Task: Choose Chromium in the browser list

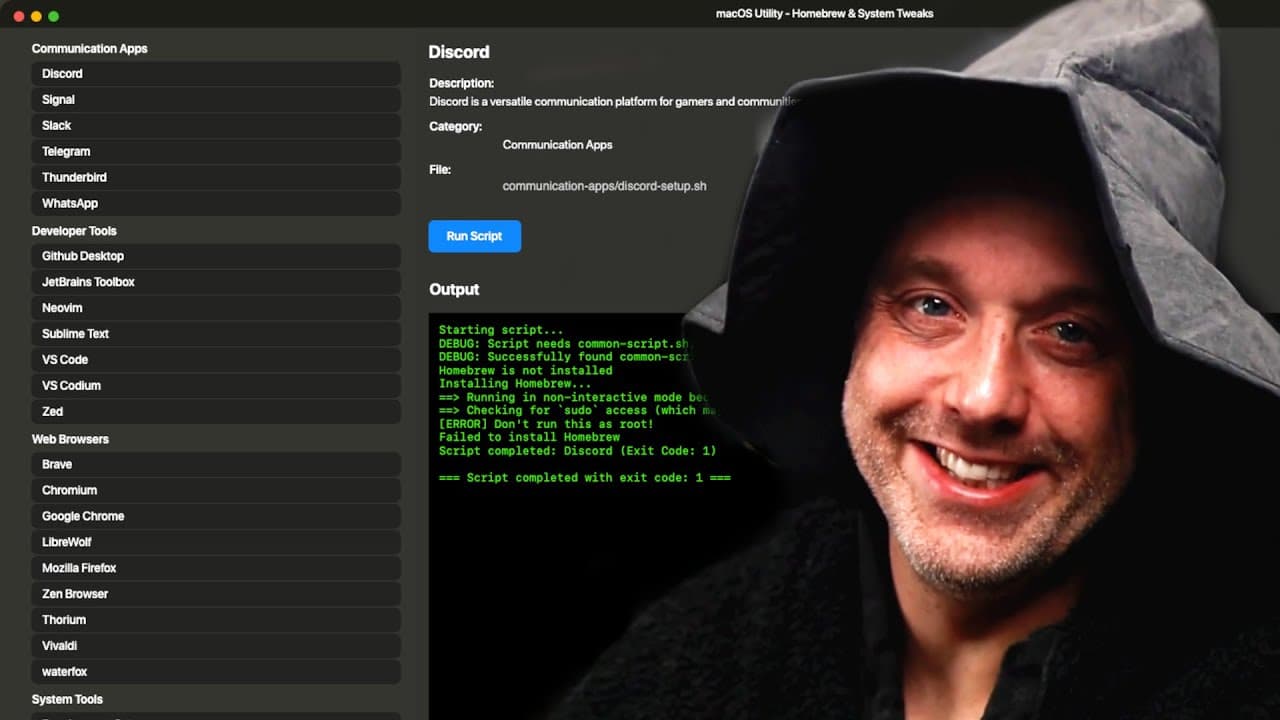Action: pos(216,490)
